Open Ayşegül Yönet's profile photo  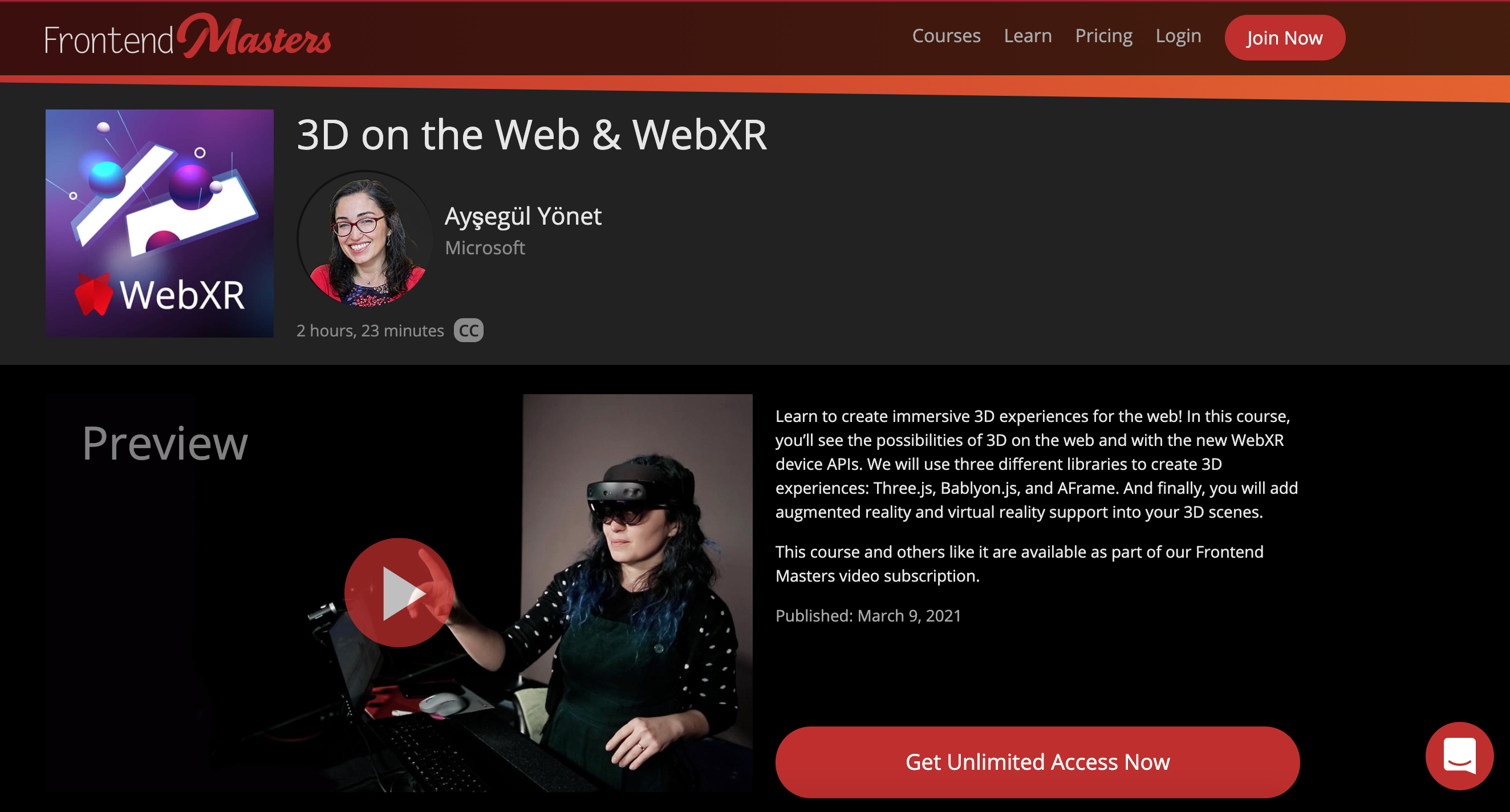[x=364, y=238]
